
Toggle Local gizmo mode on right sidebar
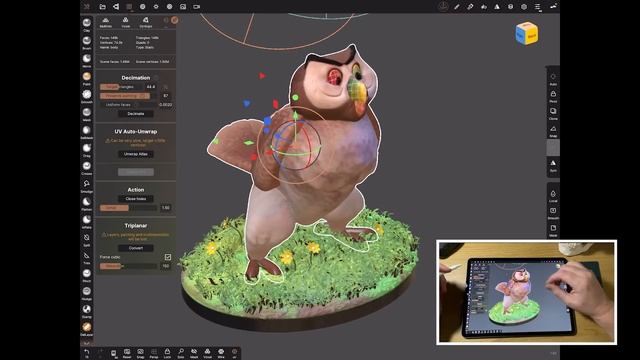pos(553,196)
